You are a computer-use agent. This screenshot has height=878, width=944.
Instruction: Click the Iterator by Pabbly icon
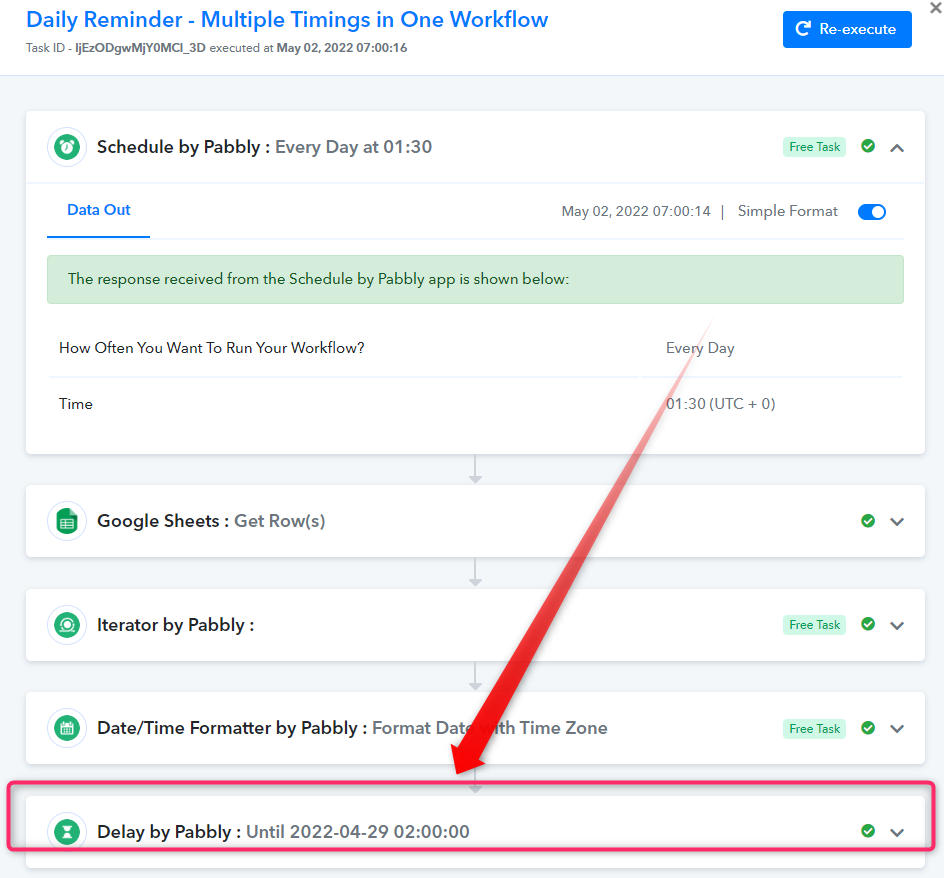tap(67, 625)
